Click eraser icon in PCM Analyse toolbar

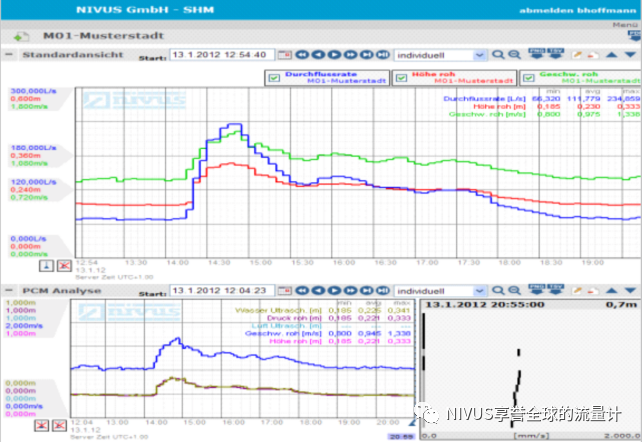[592, 291]
